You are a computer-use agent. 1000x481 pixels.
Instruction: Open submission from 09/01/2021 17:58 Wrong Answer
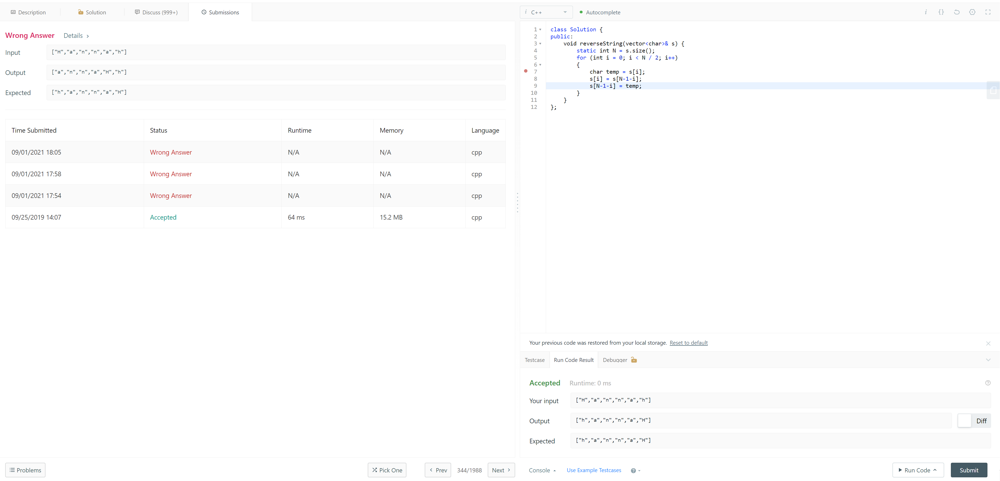170,174
